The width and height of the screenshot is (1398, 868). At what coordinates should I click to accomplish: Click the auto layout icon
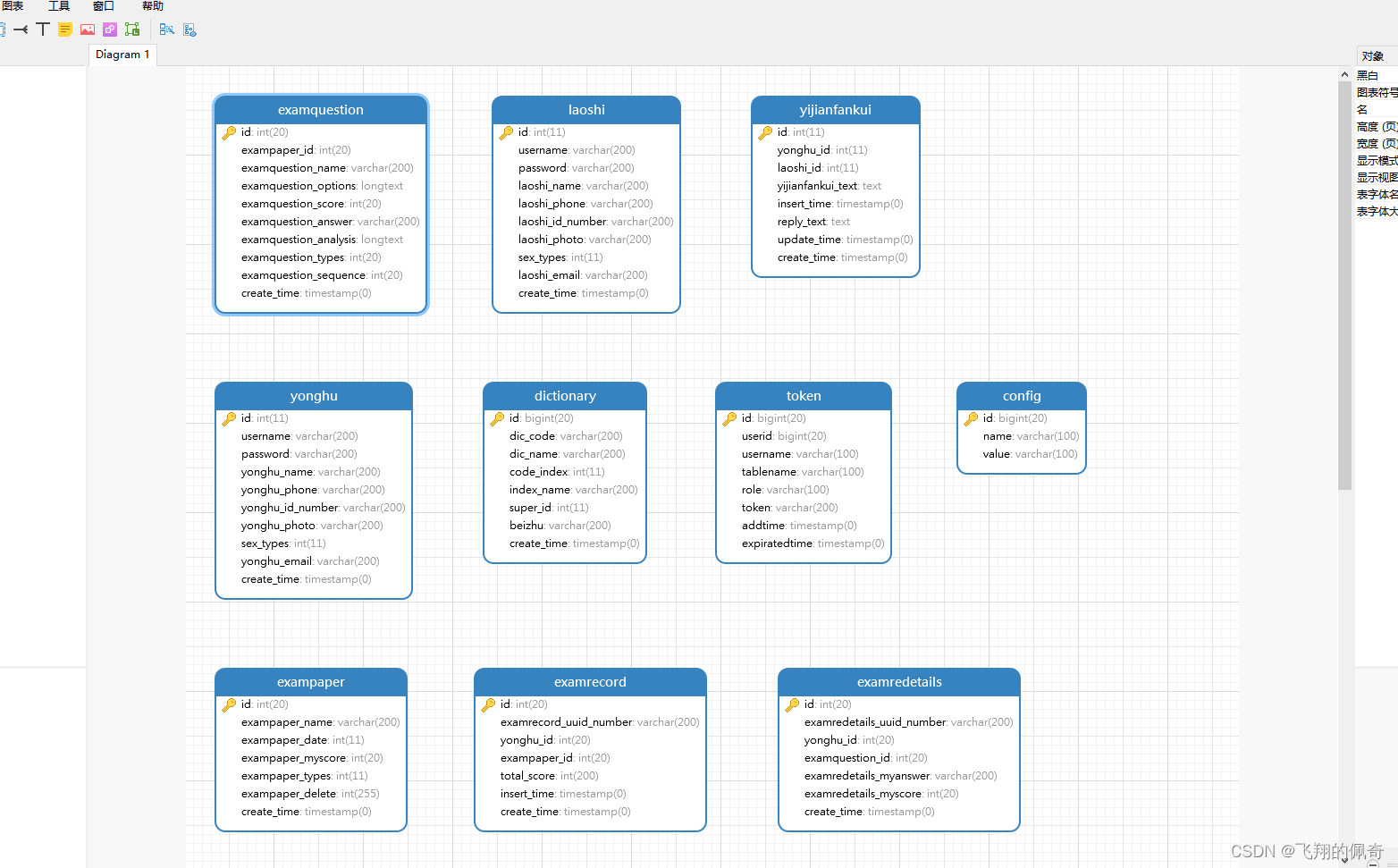(x=167, y=29)
